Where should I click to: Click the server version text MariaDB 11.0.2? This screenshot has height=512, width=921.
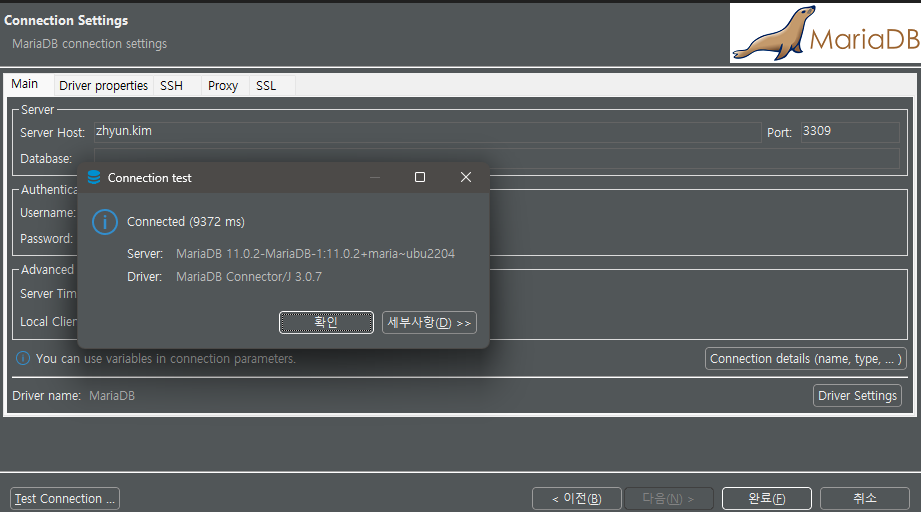coord(315,254)
